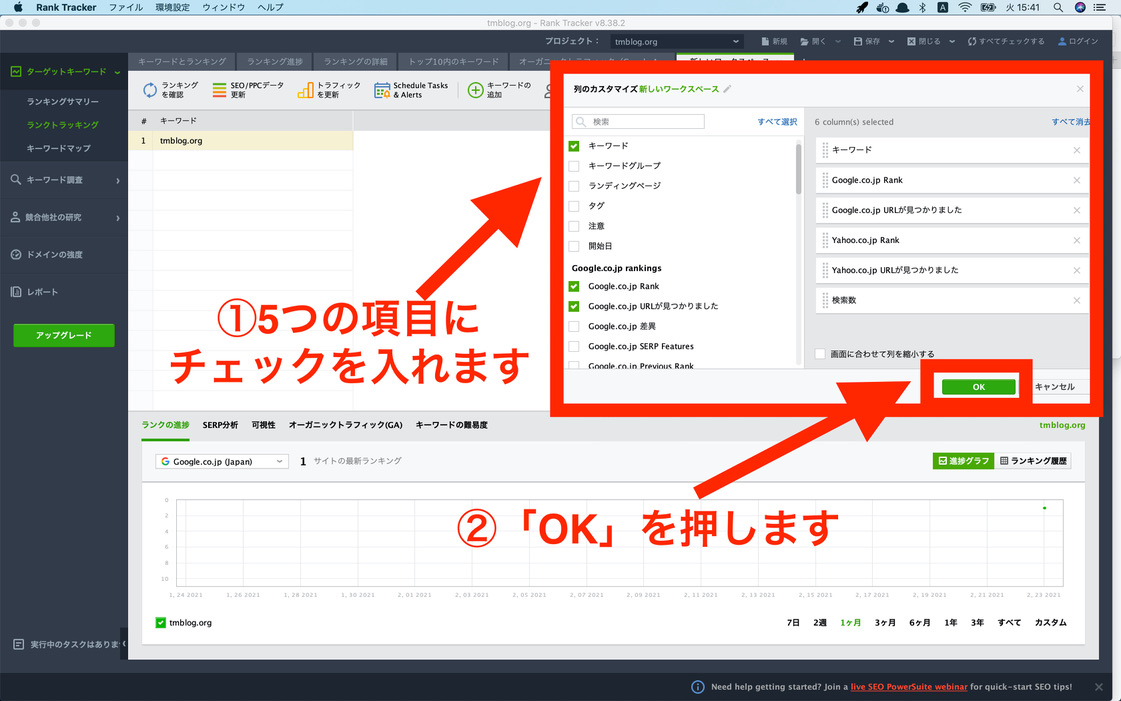Image resolution: width=1121 pixels, height=701 pixels.
Task: Click the すべてチェックする refresh icon
Action: 972,41
